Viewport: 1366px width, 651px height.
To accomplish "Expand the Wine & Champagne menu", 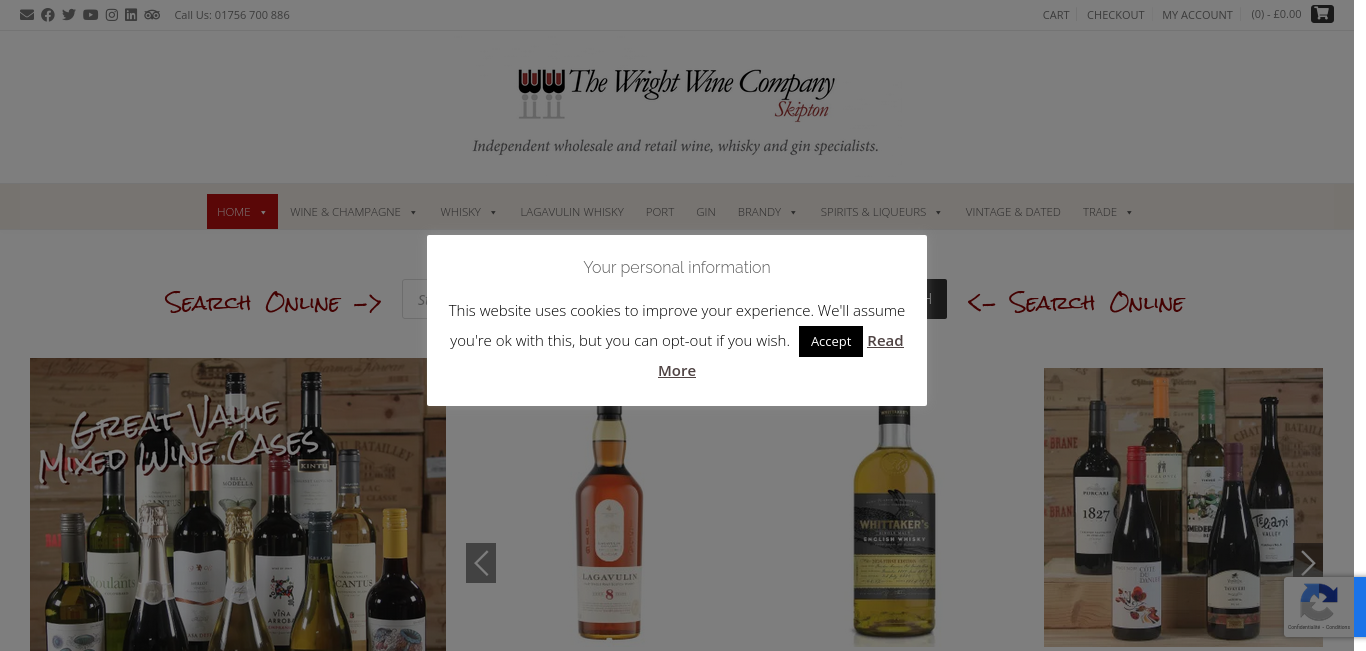I will pos(354,212).
